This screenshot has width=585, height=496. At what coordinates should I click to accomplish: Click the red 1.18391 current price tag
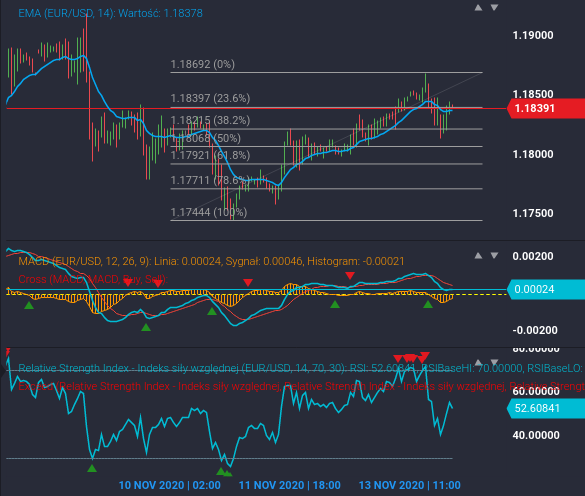pyautogui.click(x=546, y=109)
